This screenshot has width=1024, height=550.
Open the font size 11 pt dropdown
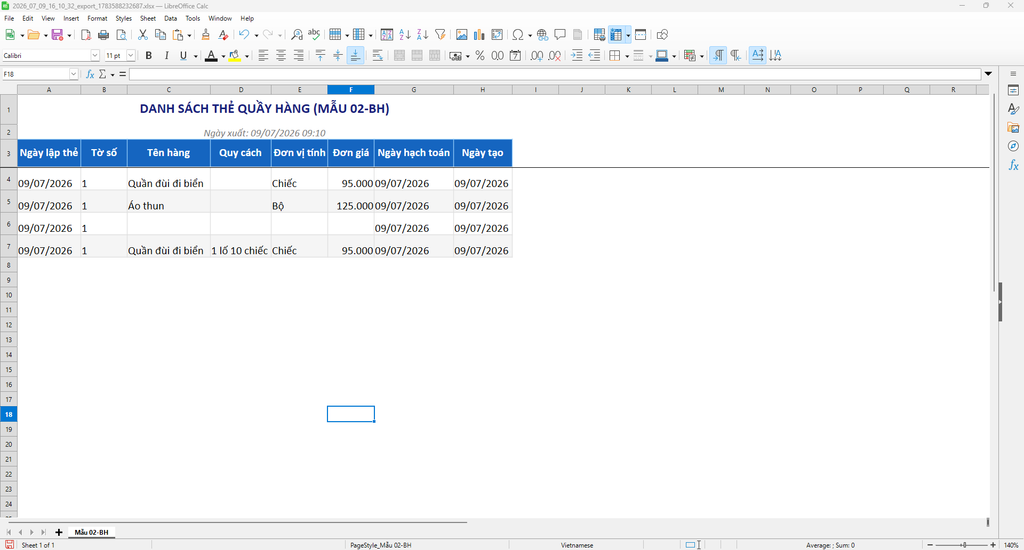coord(131,56)
